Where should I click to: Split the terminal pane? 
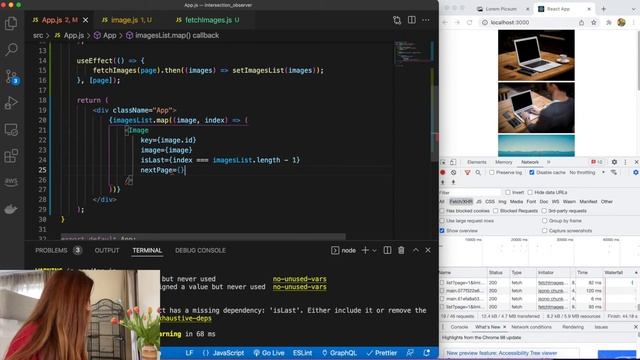point(387,250)
